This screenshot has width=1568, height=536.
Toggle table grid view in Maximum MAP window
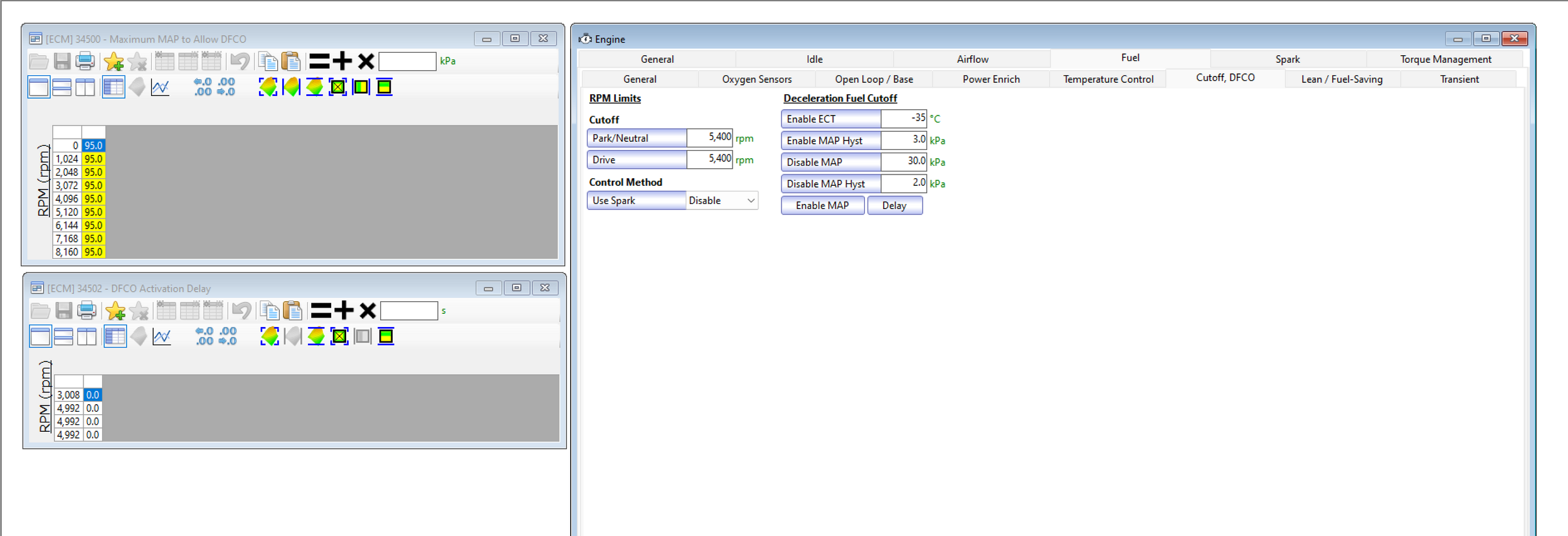pos(114,87)
